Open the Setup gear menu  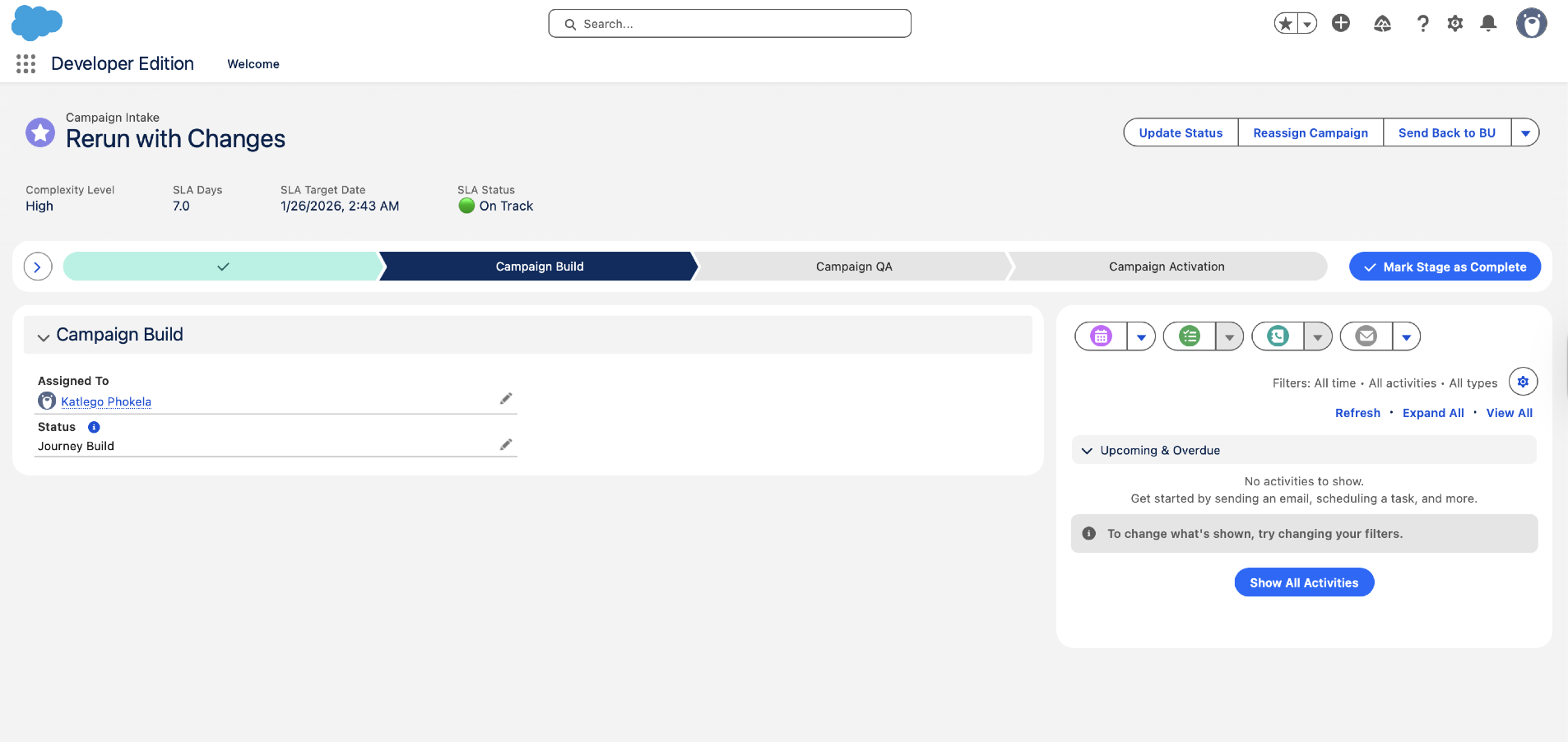click(1455, 24)
